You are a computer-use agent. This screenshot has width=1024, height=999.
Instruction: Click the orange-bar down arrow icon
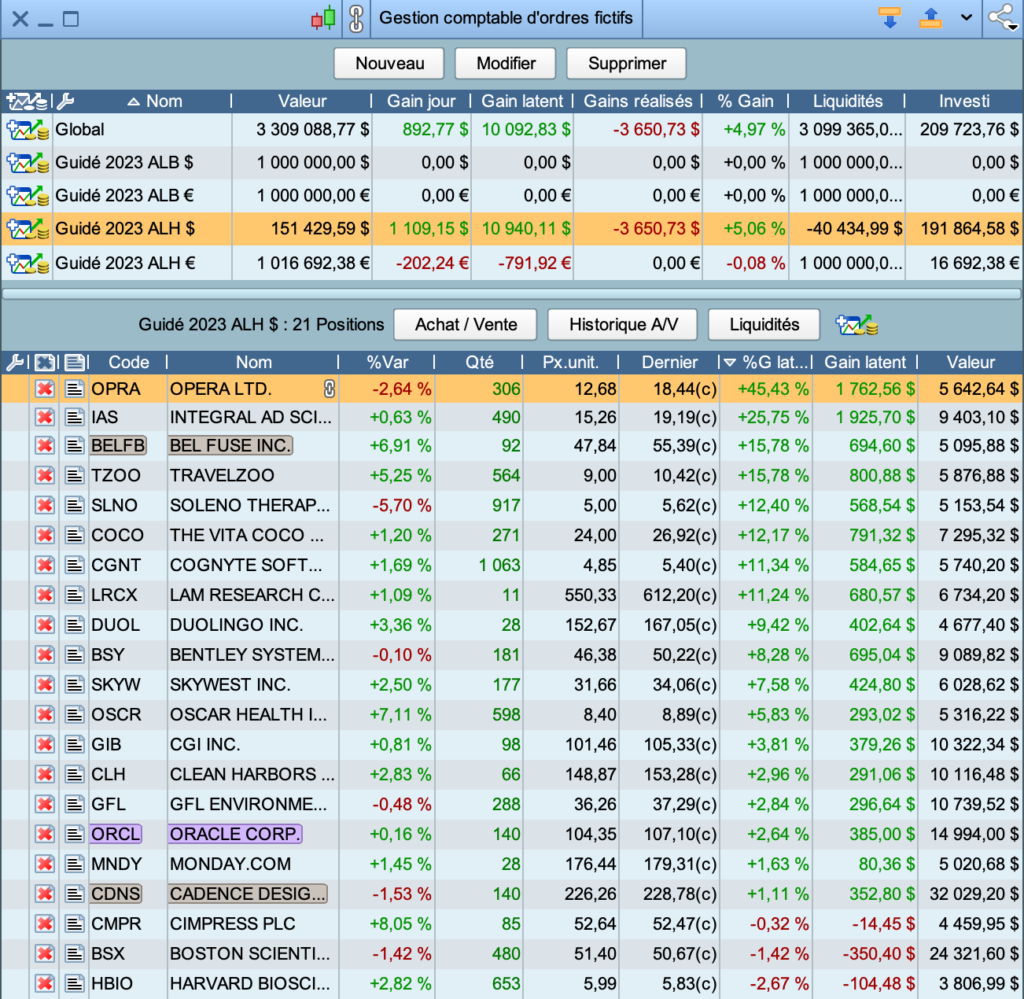point(889,18)
